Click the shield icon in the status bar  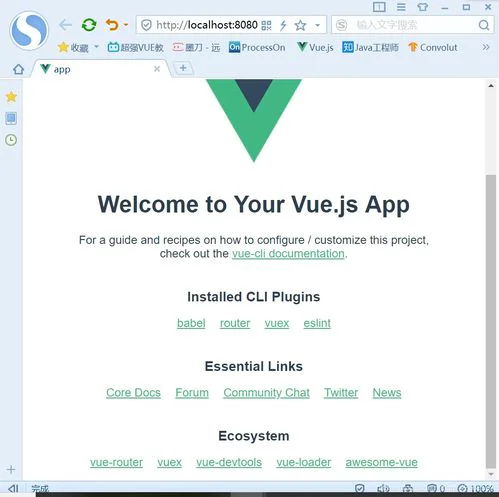359,489
